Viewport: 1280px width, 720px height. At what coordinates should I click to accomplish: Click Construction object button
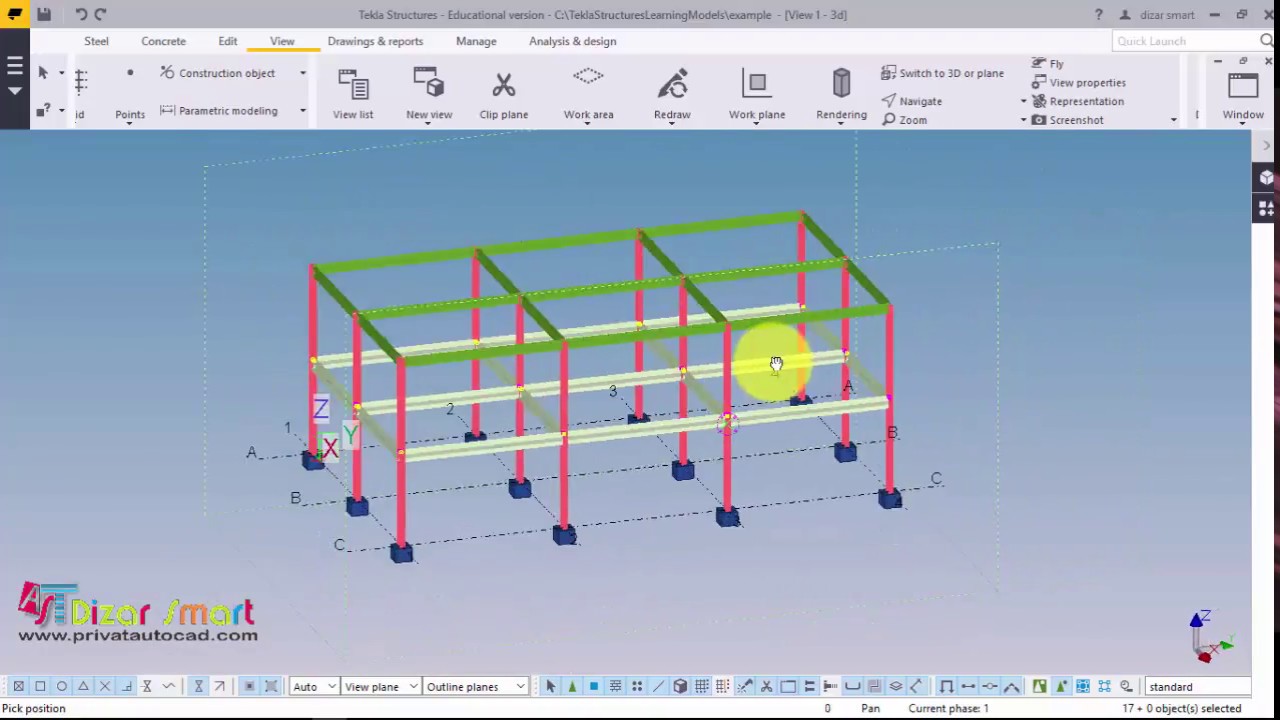(x=217, y=73)
